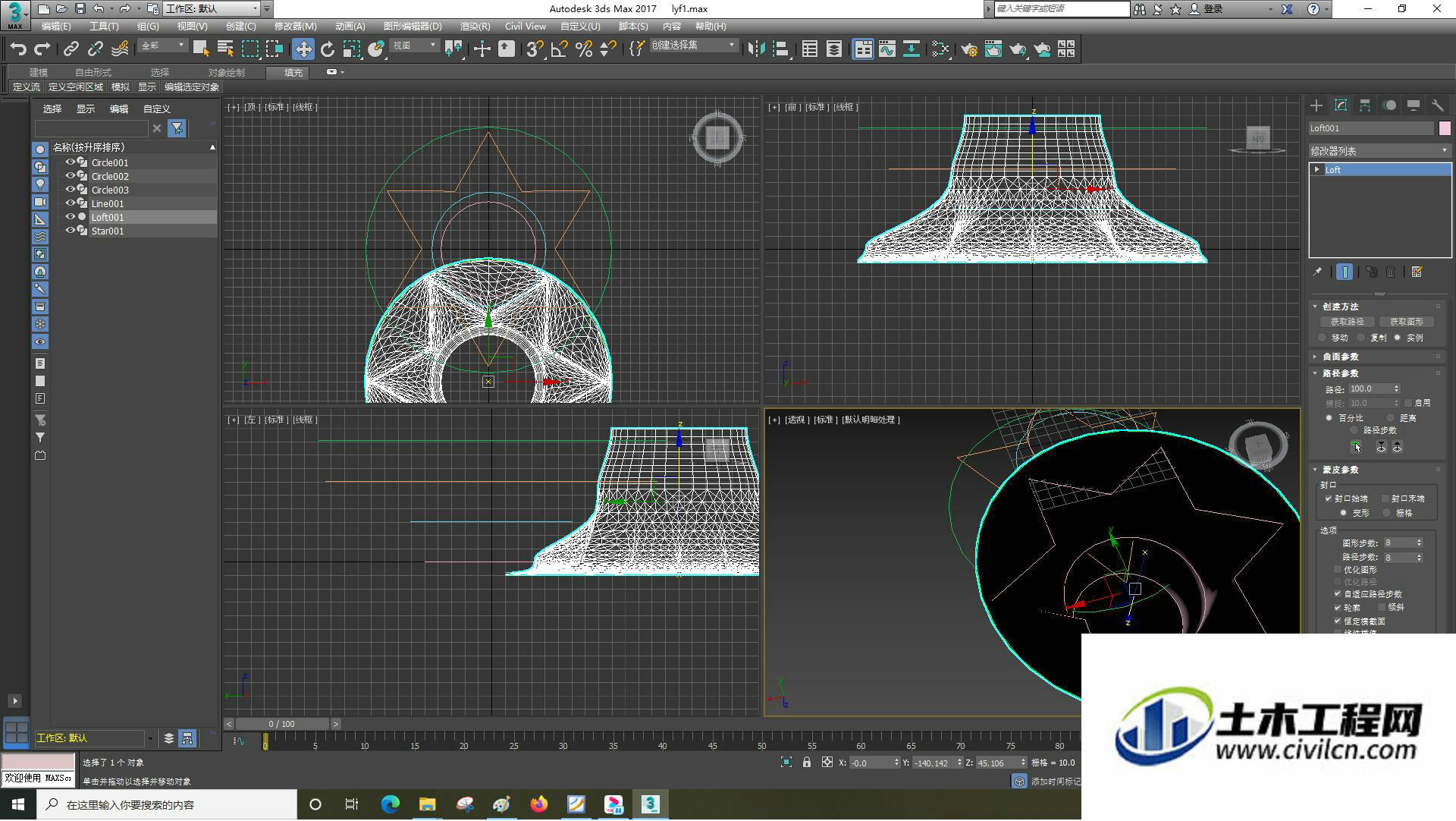1456x821 pixels.
Task: Select the 移动 radio button
Action: (x=1323, y=338)
